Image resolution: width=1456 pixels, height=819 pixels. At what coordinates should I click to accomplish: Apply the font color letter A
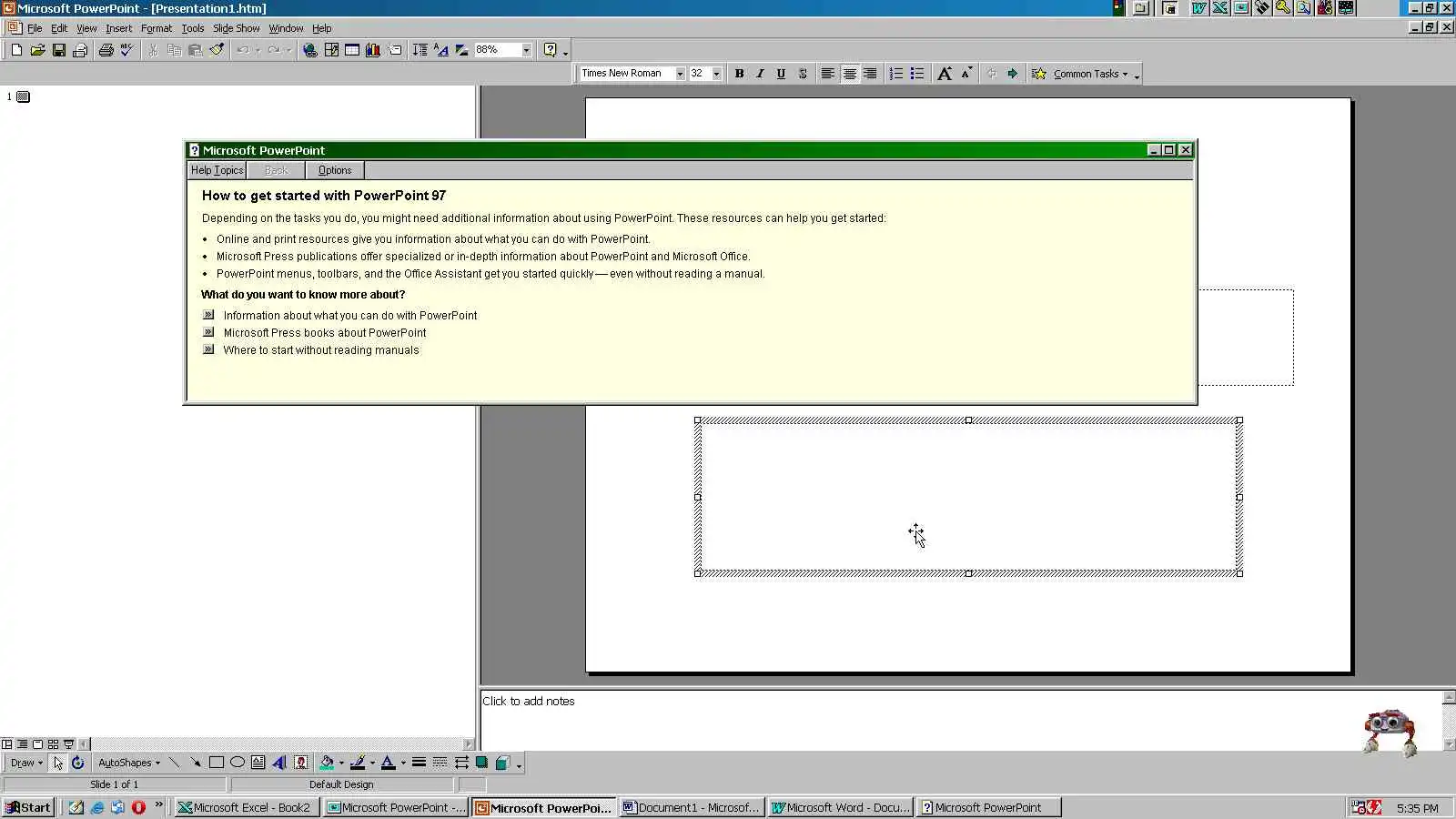click(389, 763)
